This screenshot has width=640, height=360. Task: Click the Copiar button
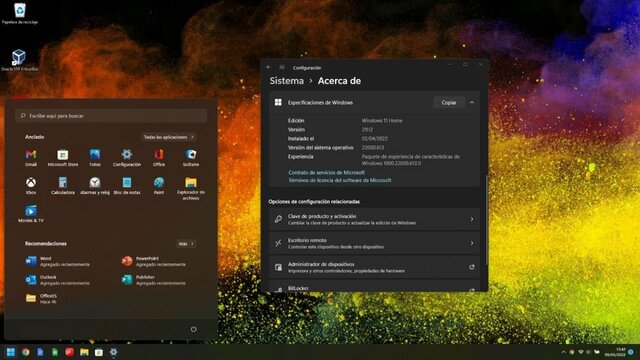click(x=449, y=102)
